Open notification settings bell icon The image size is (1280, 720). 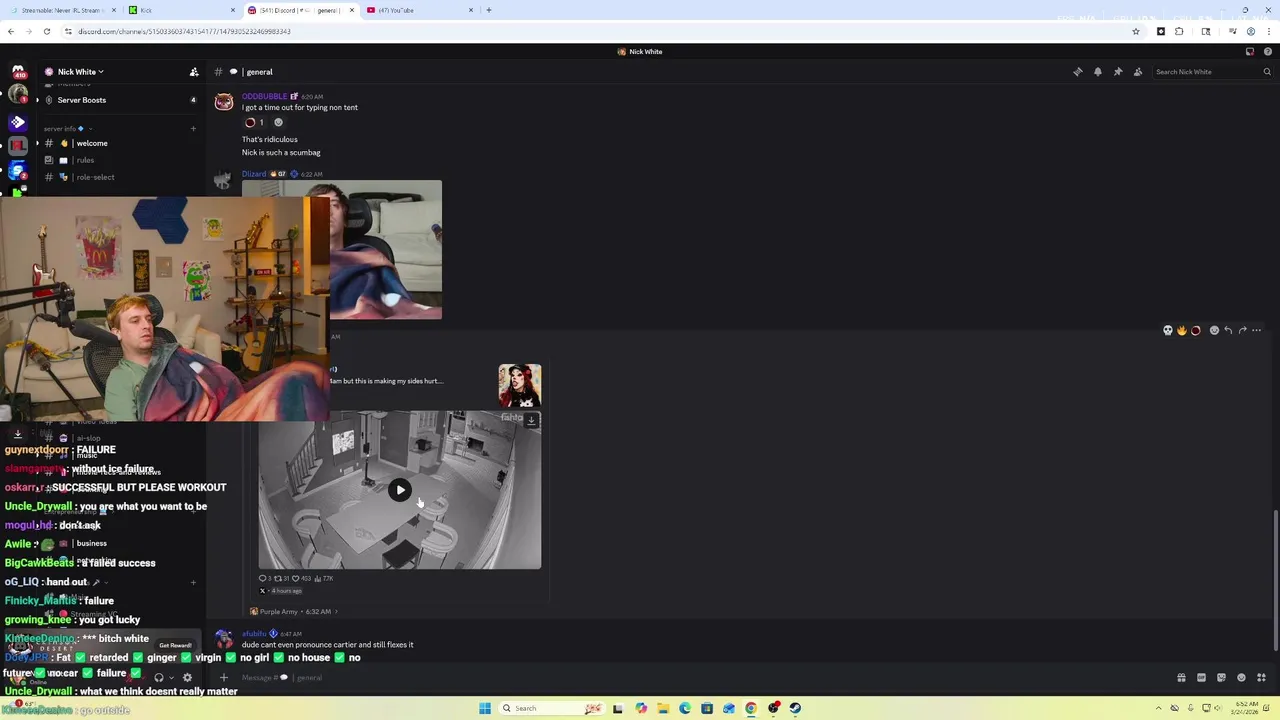point(1098,72)
